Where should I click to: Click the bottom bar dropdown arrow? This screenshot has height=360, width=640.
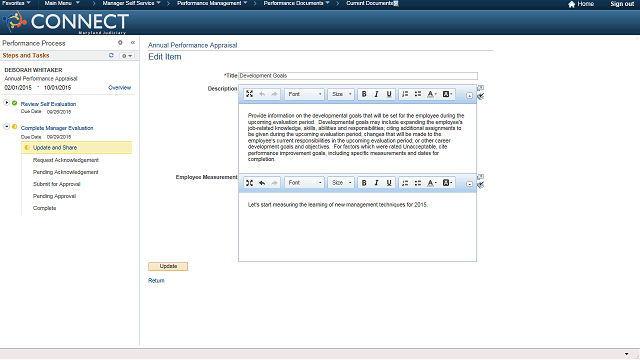(x=626, y=354)
